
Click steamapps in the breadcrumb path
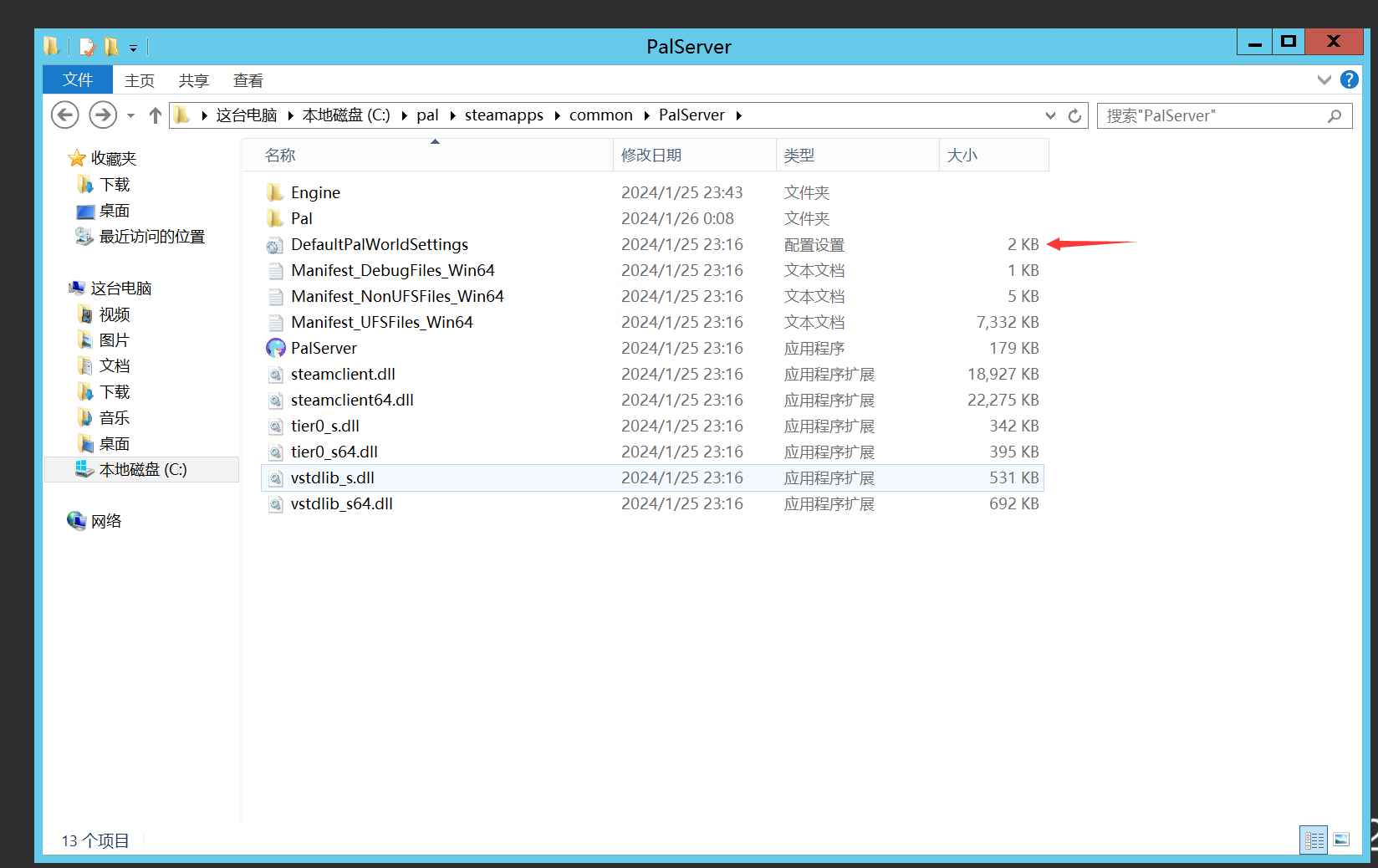point(503,115)
